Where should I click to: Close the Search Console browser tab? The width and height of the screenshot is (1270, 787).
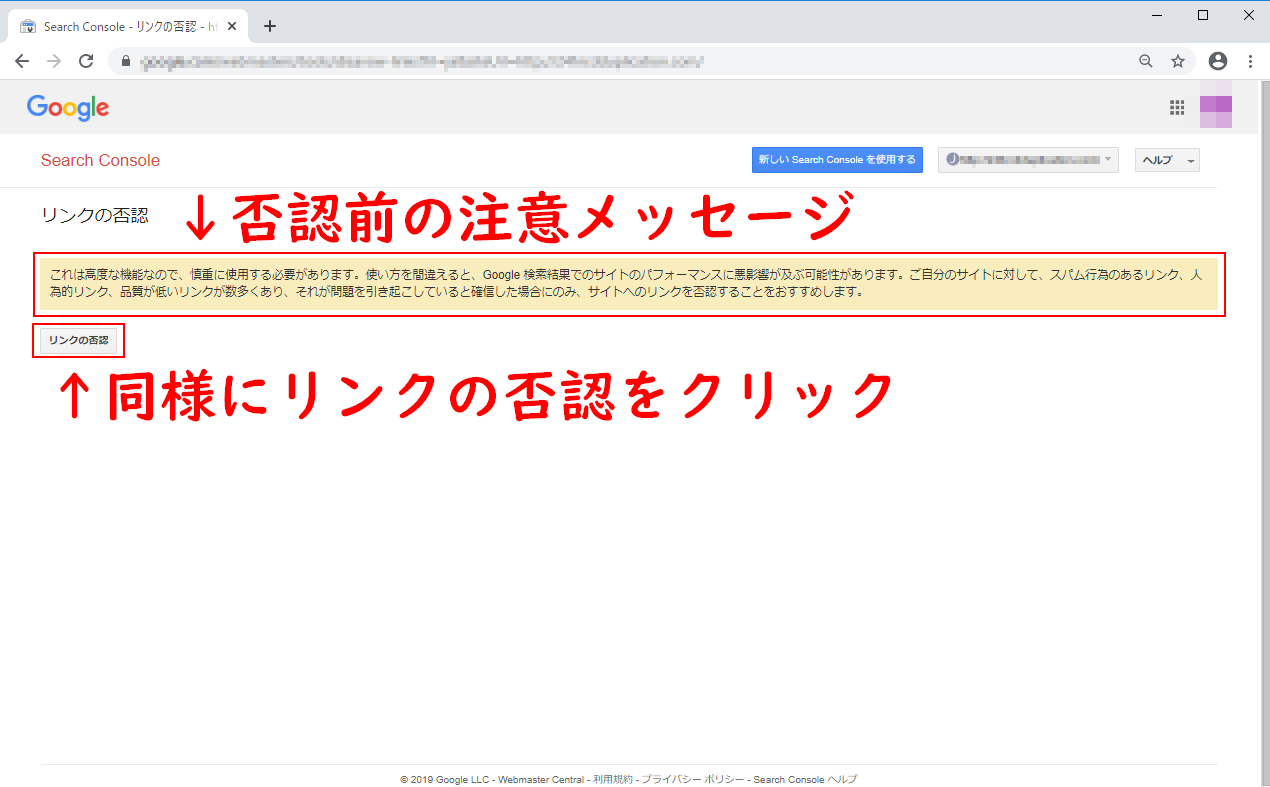[x=232, y=27]
